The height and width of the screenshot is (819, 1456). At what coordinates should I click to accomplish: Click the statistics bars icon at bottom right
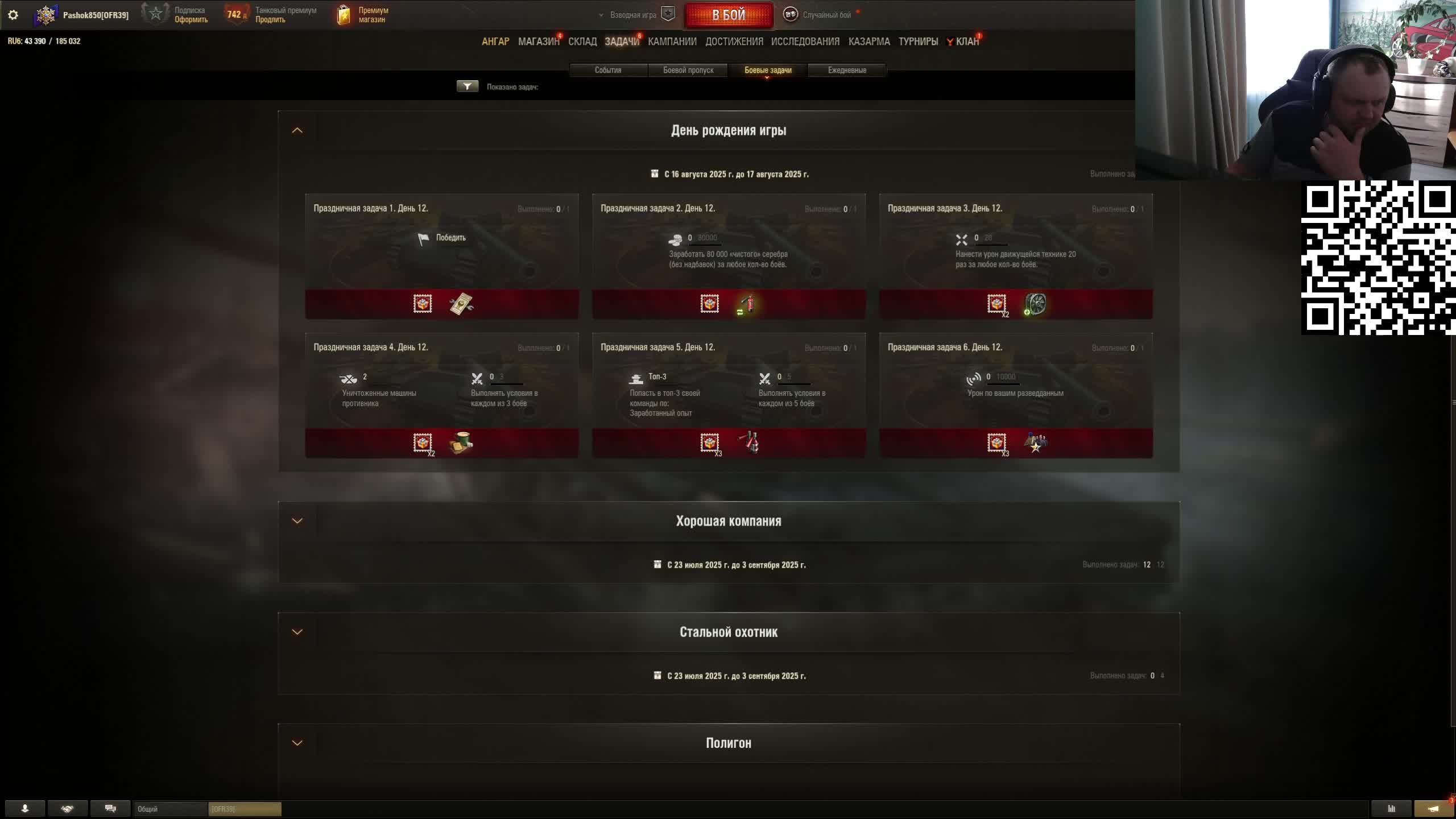point(1391,808)
